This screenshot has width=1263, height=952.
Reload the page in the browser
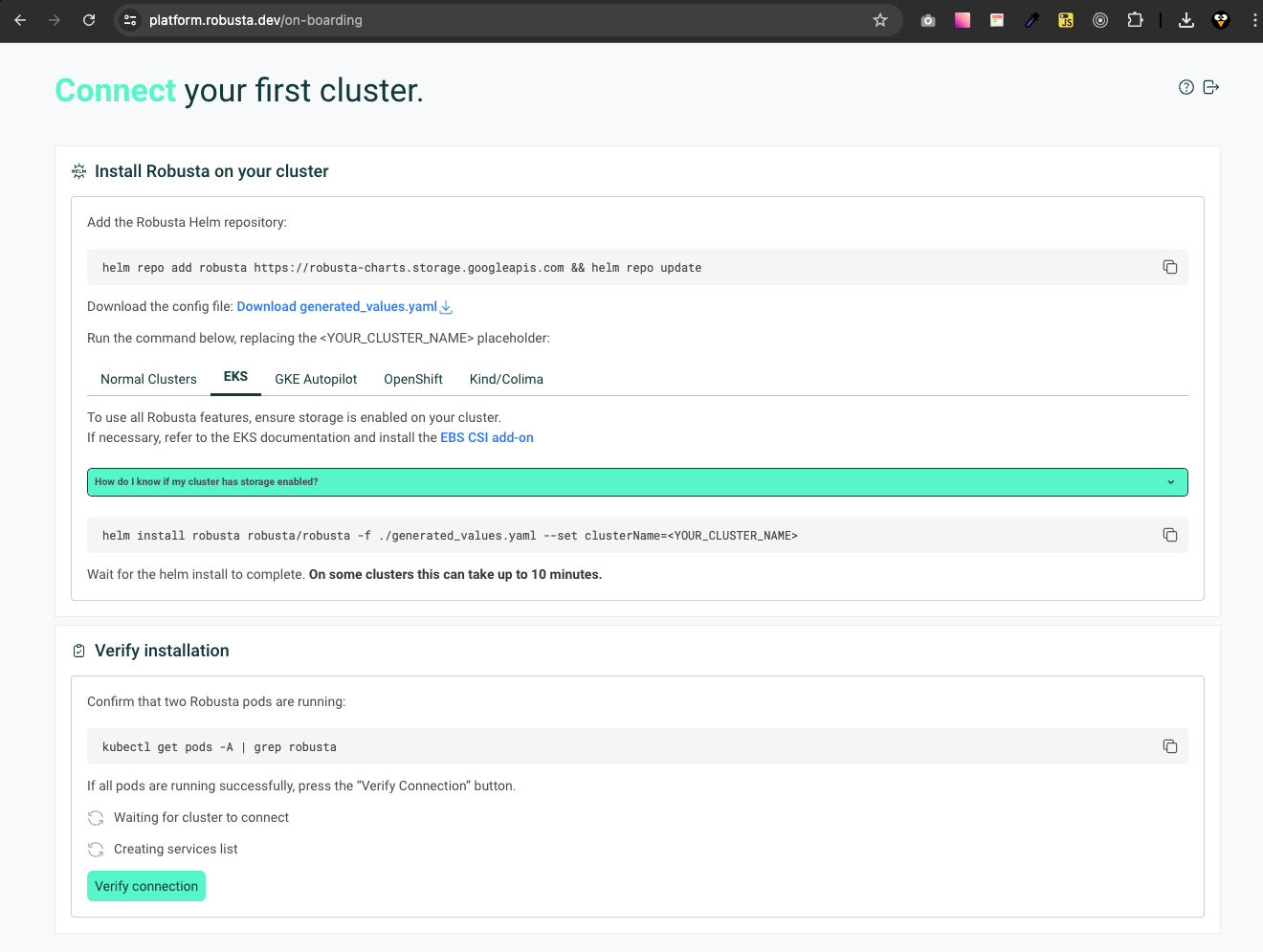[x=89, y=20]
